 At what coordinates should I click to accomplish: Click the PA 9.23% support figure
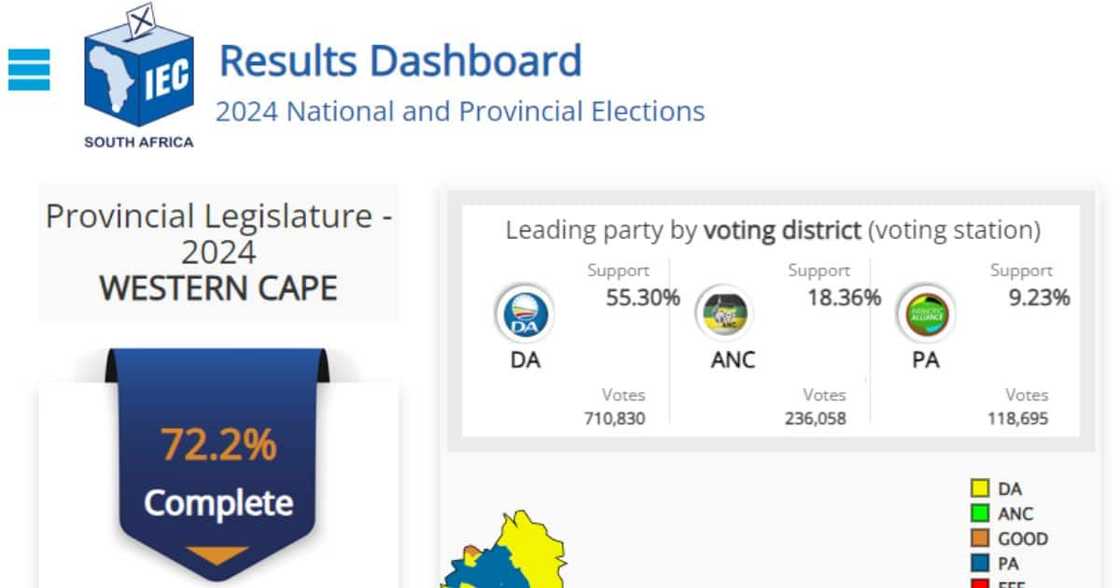click(1038, 297)
